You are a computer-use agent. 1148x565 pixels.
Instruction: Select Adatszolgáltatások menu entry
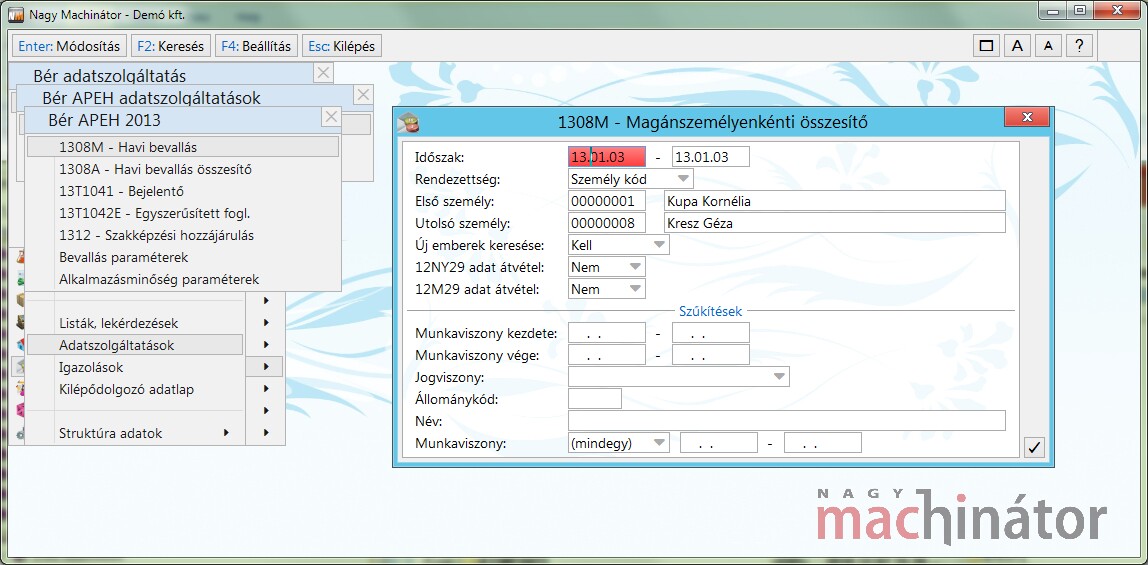tap(135, 345)
